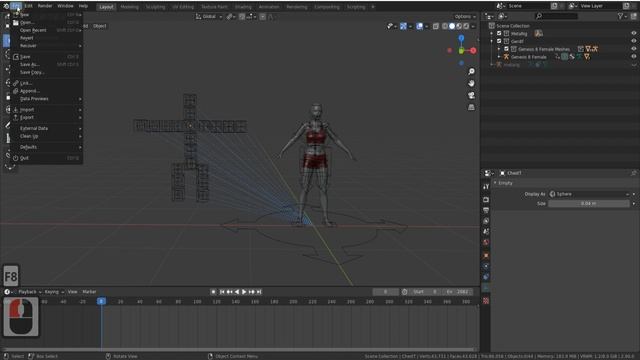Viewport: 640px width, 360px height.
Task: Open Export submenu in File menu
Action: click(47, 118)
